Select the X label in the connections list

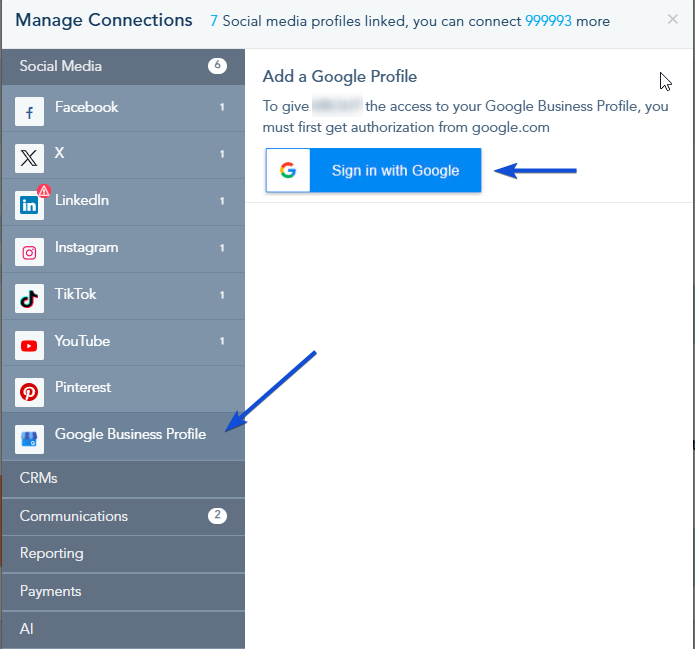[x=59, y=153]
